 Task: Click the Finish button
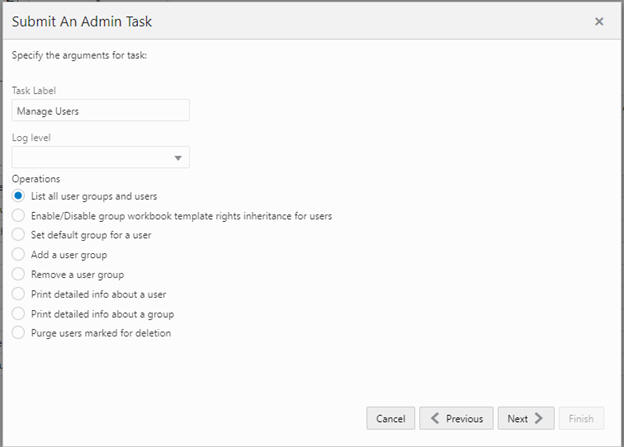click(x=581, y=419)
